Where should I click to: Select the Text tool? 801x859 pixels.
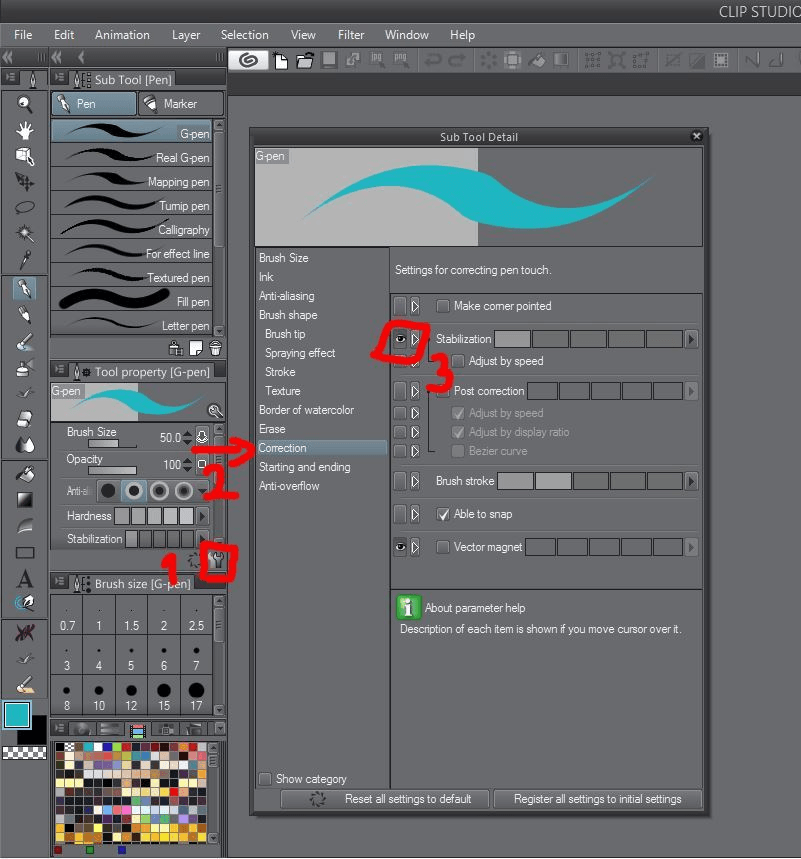pyautogui.click(x=25, y=578)
